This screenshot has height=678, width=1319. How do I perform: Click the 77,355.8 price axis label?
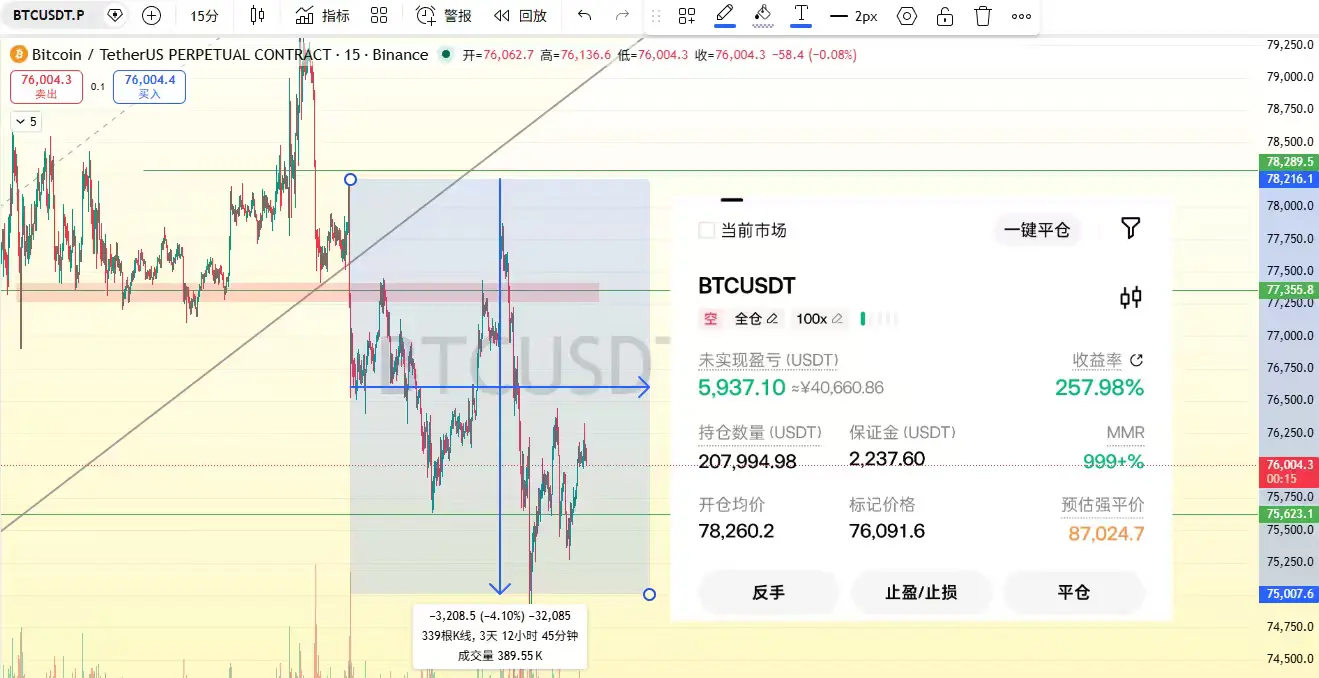[1288, 290]
